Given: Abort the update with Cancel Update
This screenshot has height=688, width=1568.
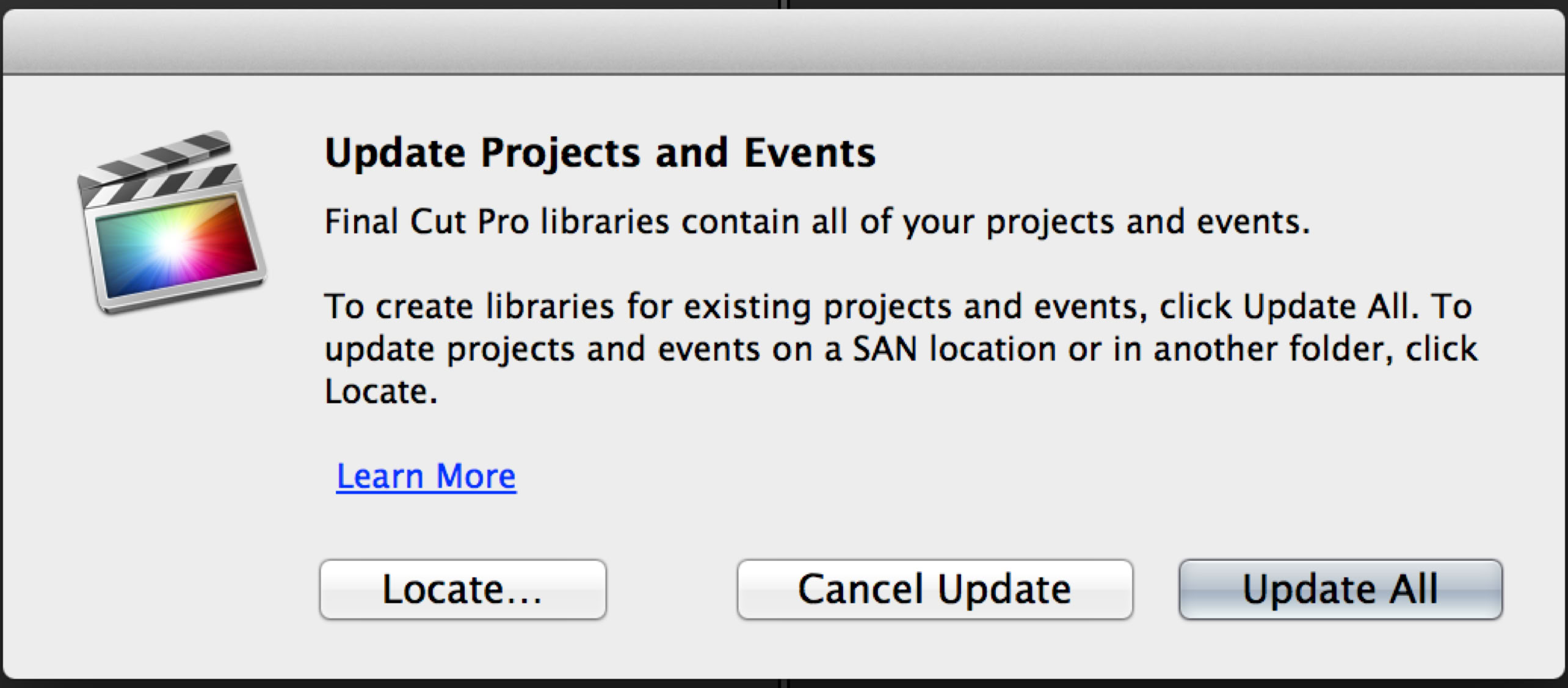Looking at the screenshot, I should pyautogui.click(x=935, y=590).
